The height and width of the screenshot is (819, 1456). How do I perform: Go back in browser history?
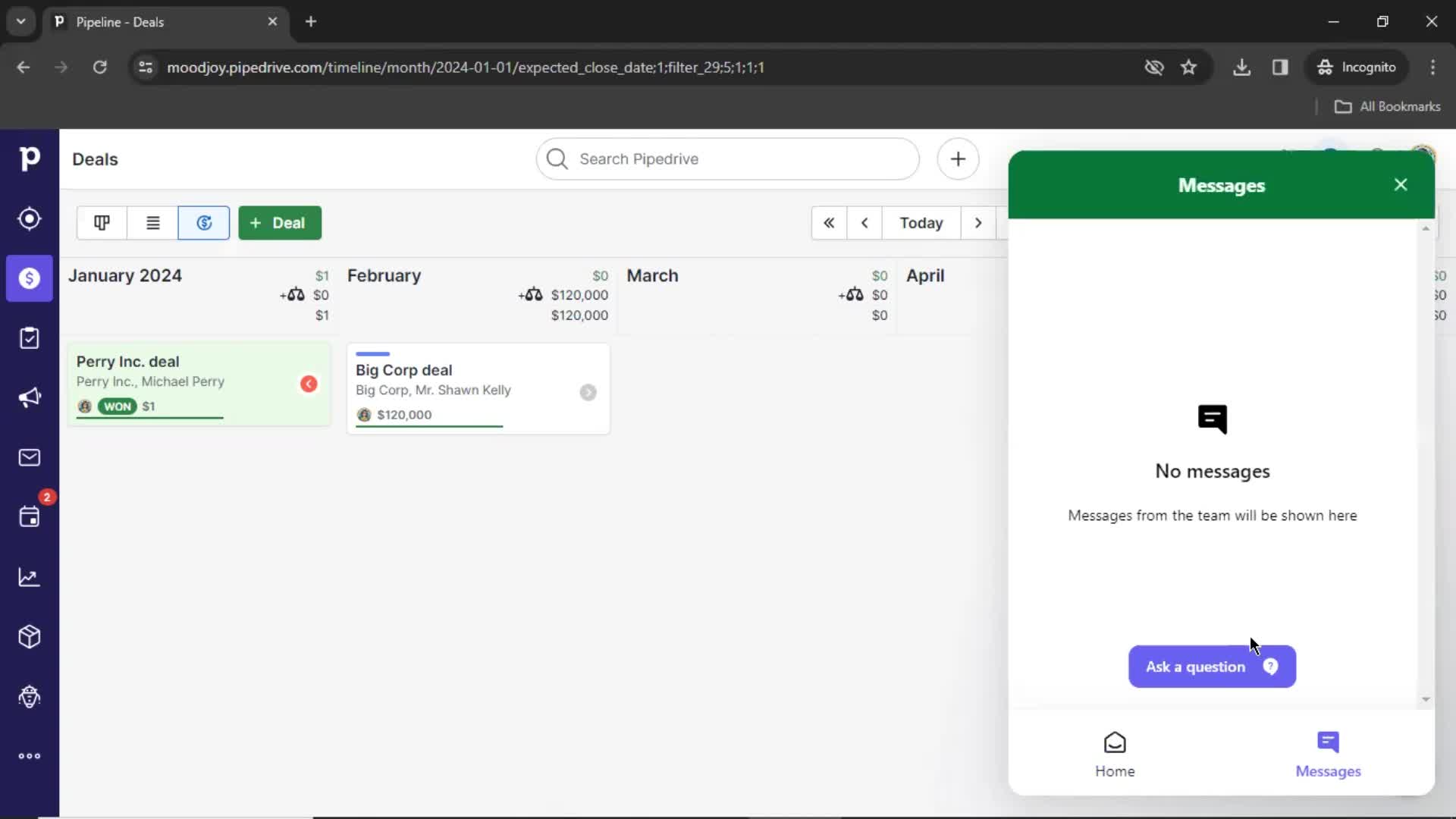tap(24, 67)
